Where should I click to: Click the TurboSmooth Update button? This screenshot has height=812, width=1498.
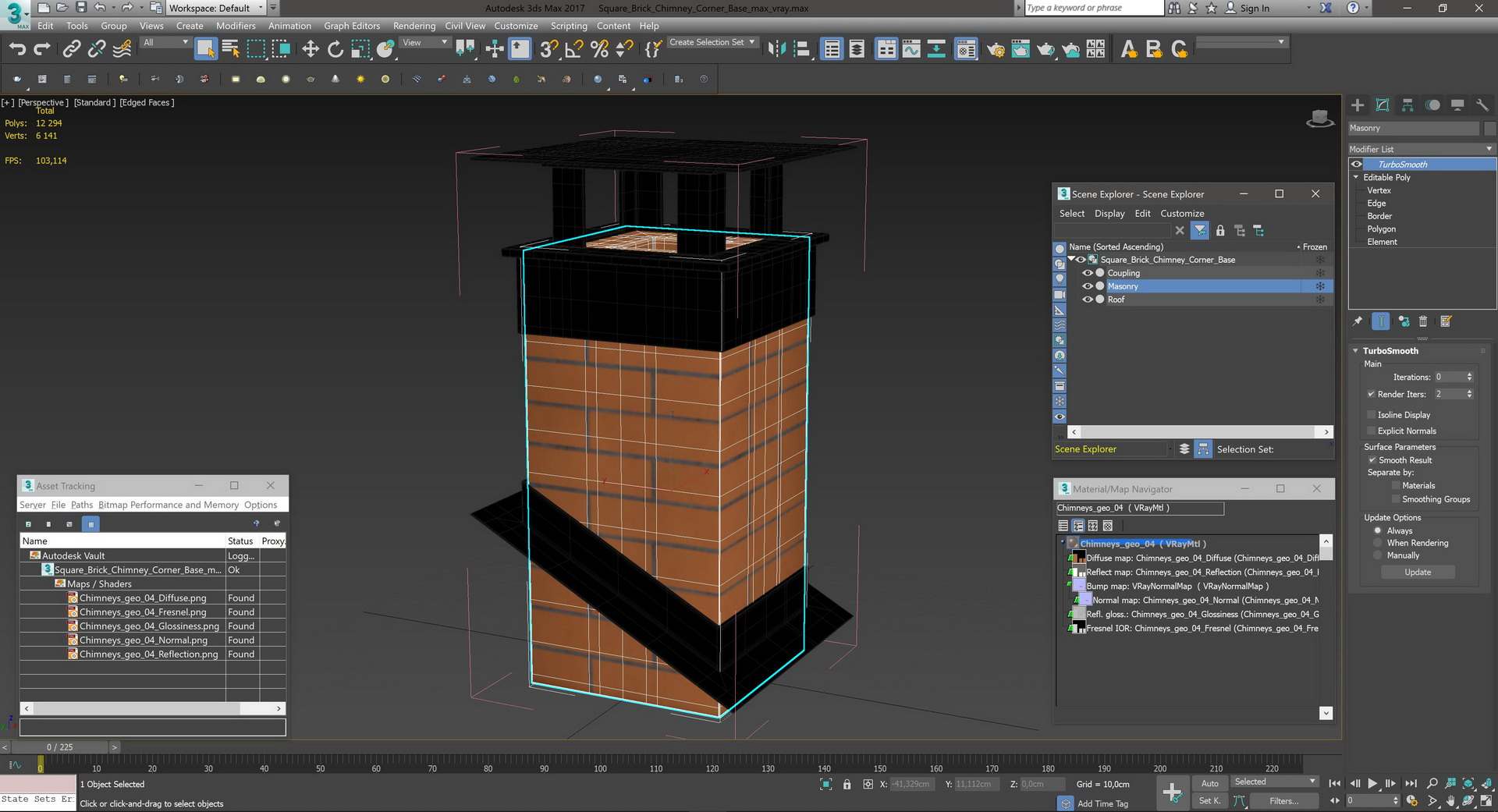coord(1418,572)
